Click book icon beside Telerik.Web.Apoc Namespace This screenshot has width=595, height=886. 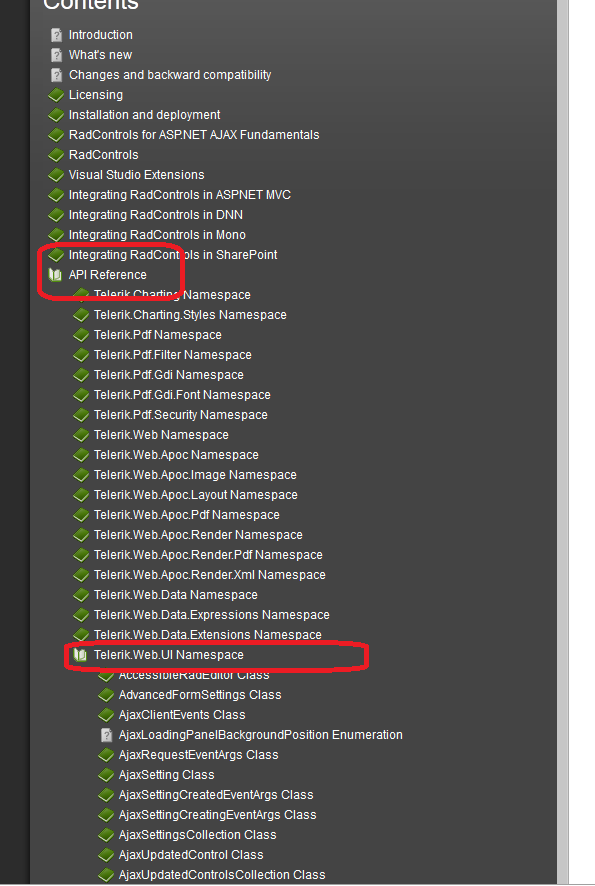81,455
